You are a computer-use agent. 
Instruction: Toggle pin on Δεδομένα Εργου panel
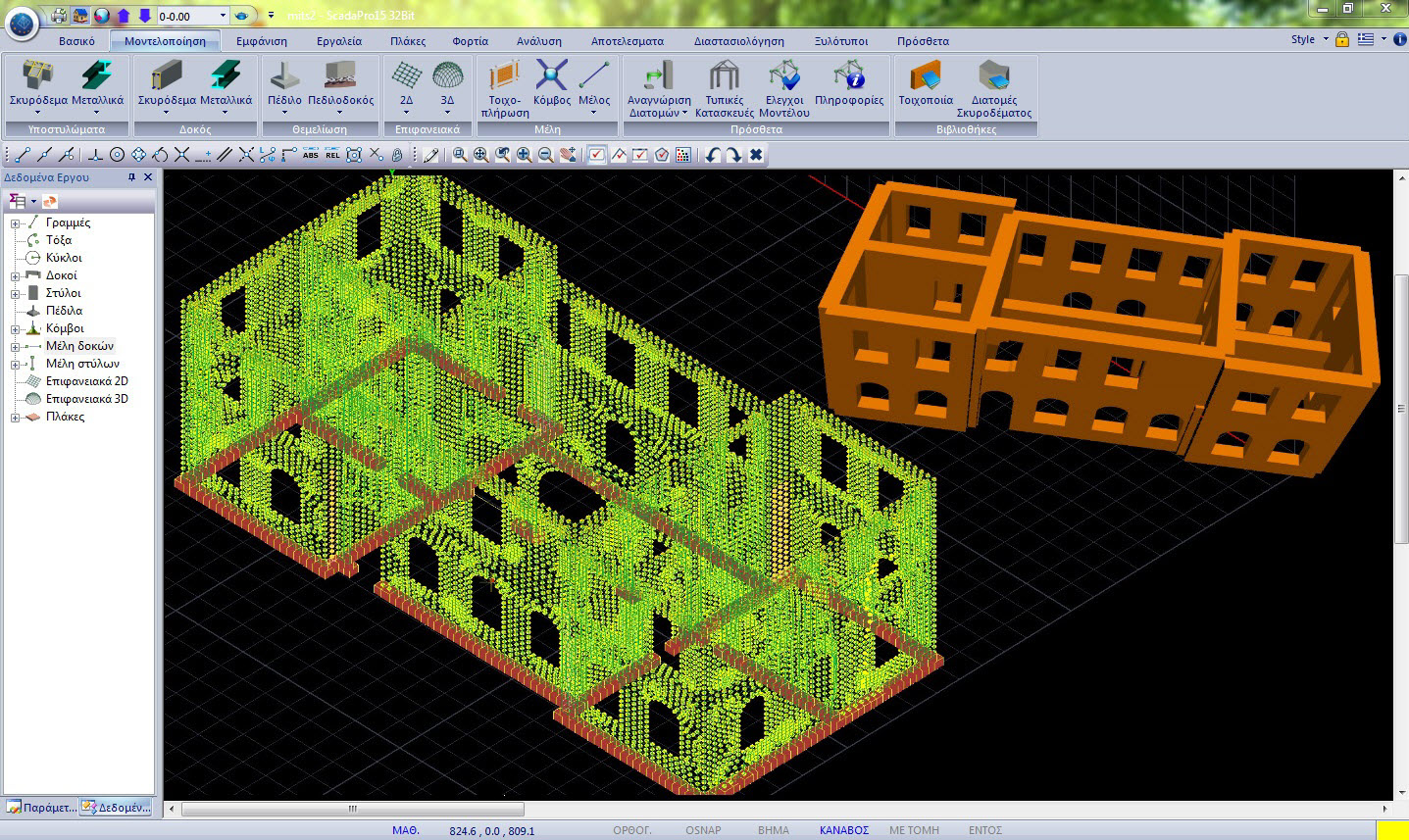[131, 177]
